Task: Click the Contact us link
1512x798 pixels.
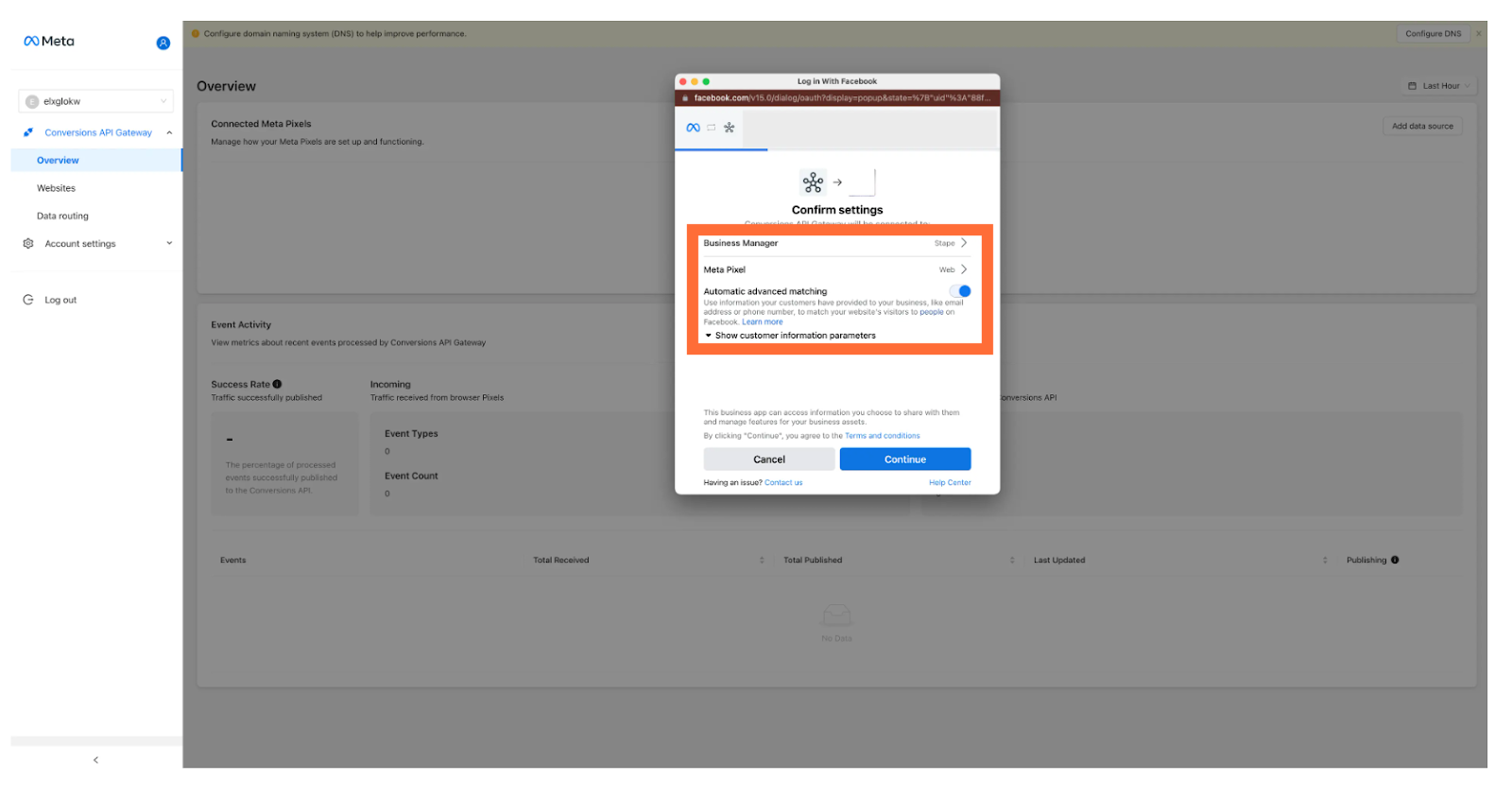Action: click(x=783, y=483)
